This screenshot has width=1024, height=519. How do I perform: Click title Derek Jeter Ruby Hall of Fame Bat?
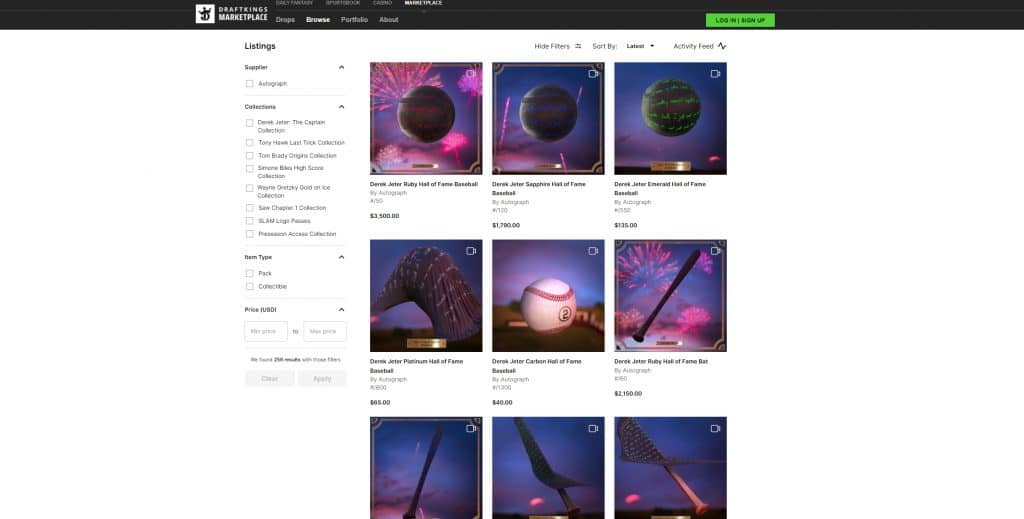click(x=661, y=361)
